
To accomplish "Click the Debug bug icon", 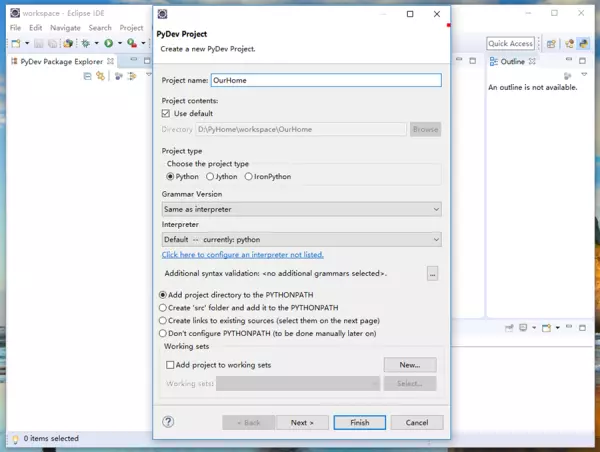I will pyautogui.click(x=86, y=43).
